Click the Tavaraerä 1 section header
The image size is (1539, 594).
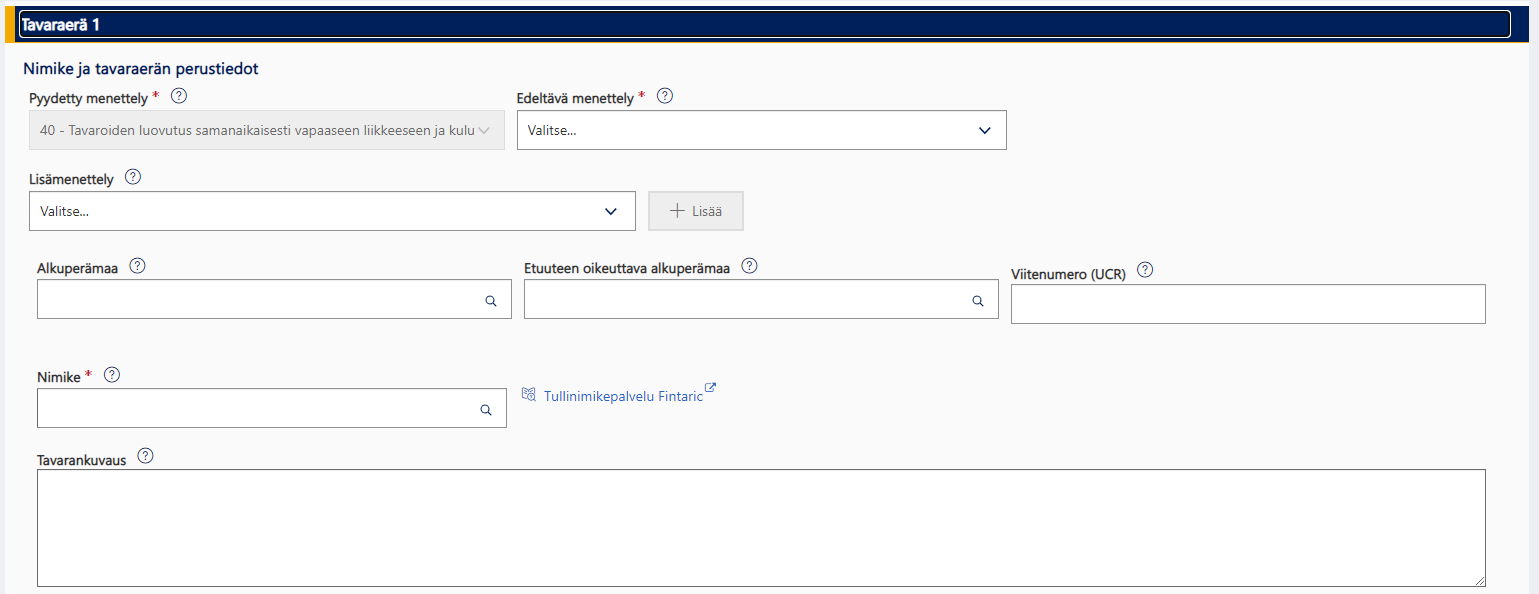click(x=764, y=24)
